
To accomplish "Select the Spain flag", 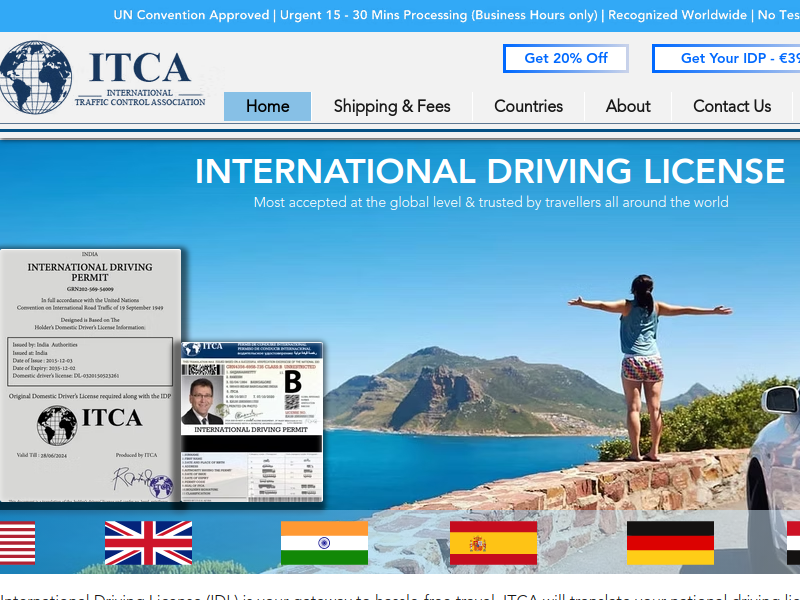I will (493, 543).
